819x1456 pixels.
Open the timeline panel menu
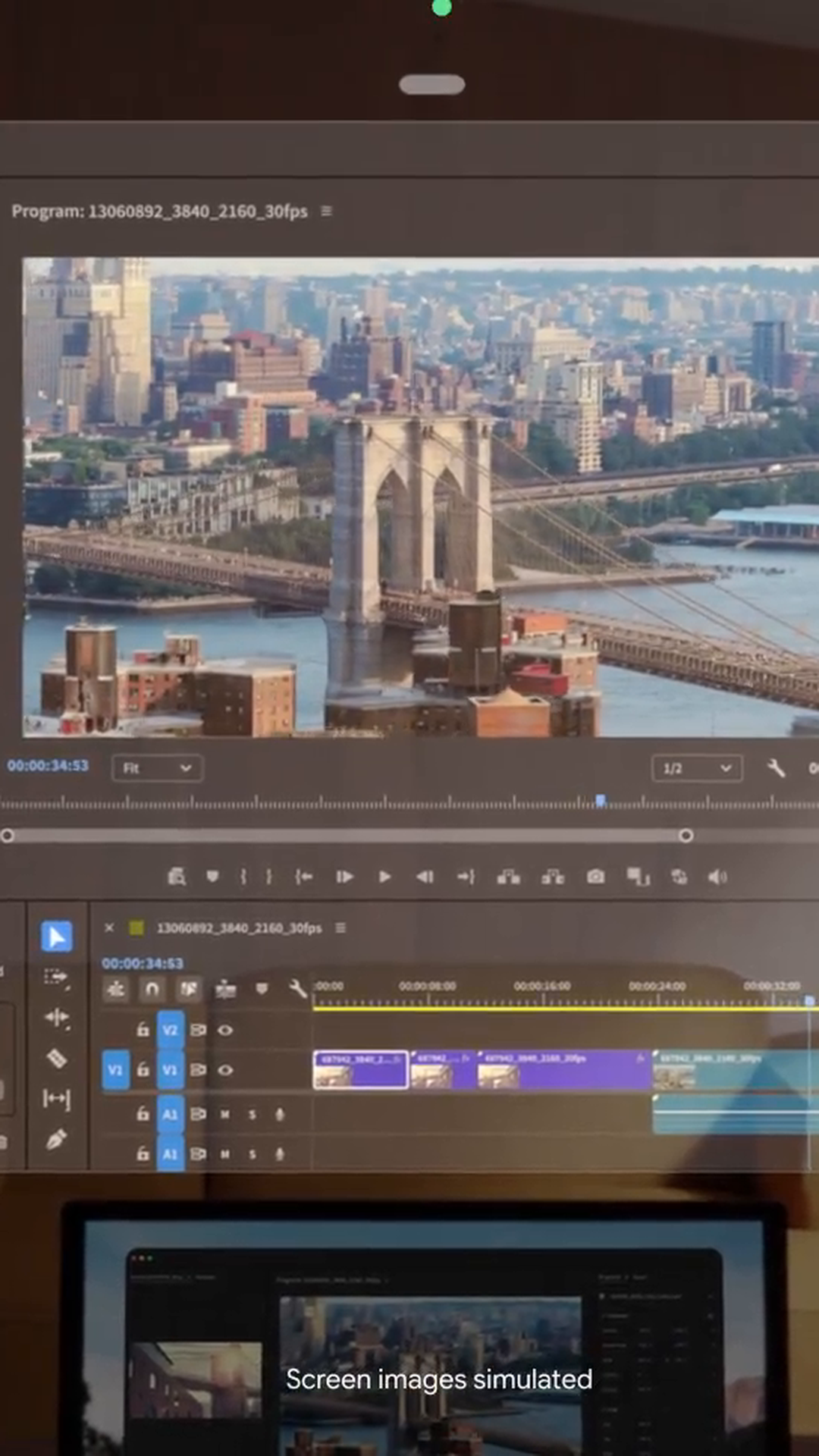(x=340, y=927)
